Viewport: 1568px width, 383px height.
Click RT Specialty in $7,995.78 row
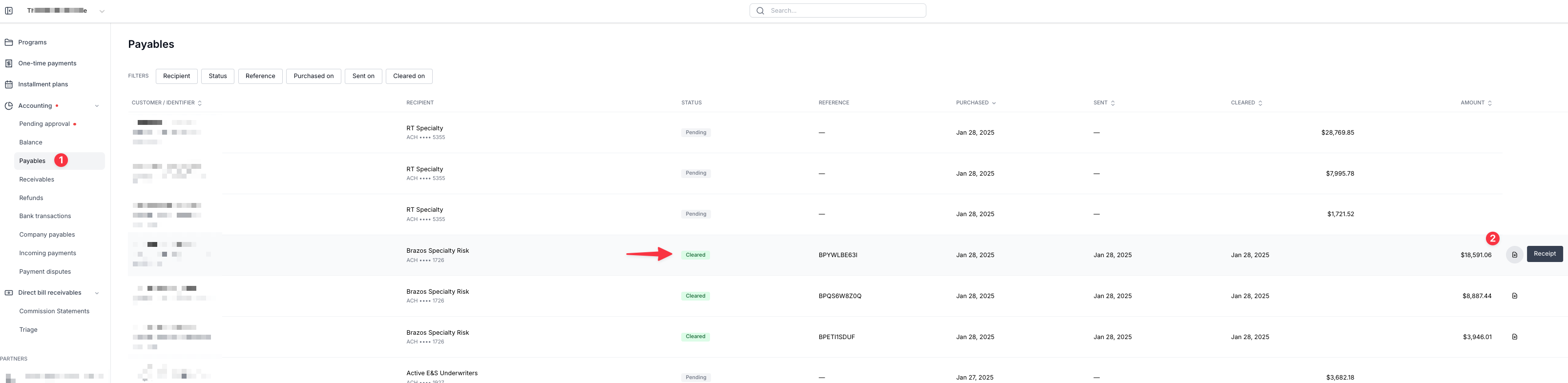(x=425, y=169)
